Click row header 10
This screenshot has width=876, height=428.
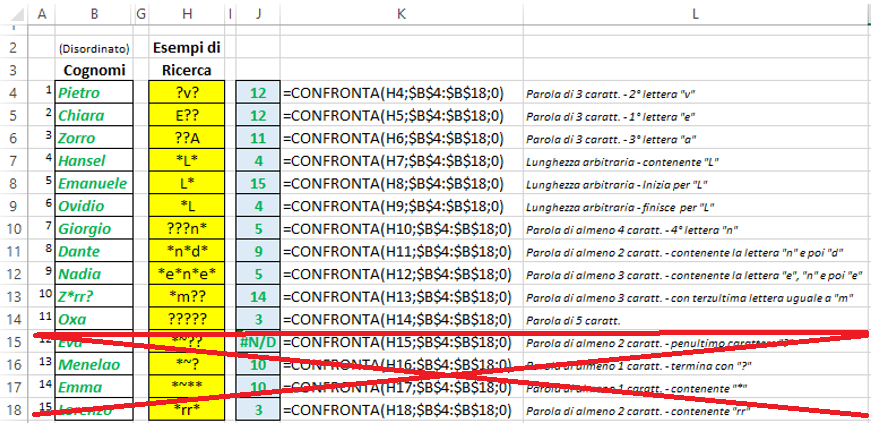[x=14, y=228]
